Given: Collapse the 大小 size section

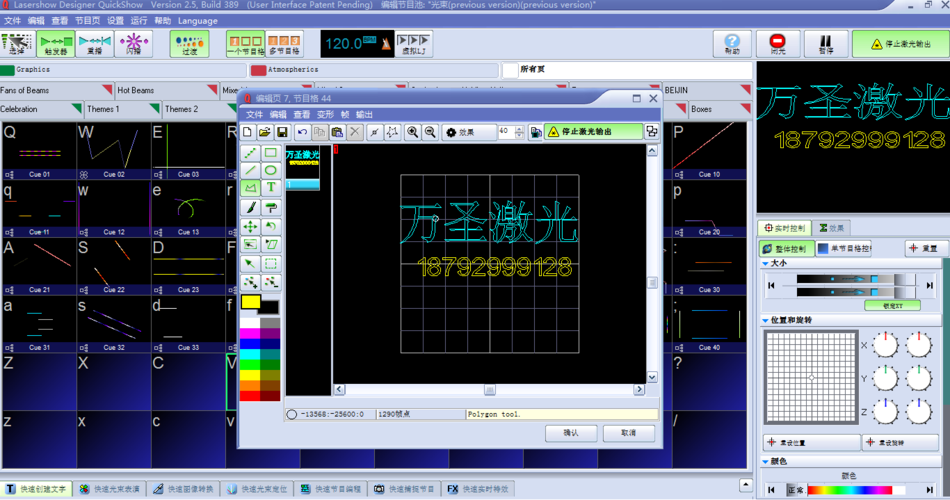Looking at the screenshot, I should (765, 264).
